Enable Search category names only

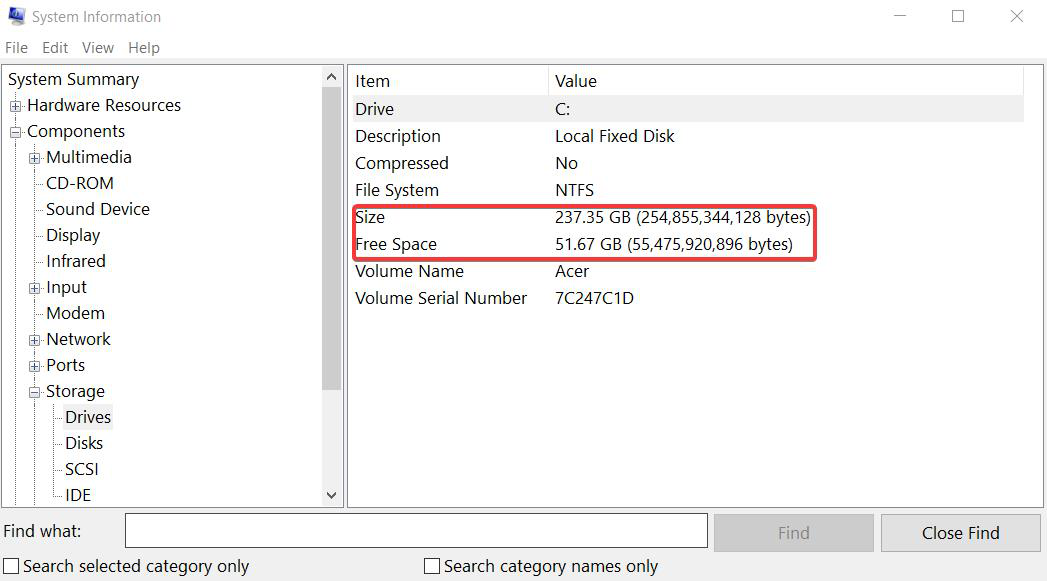(431, 566)
